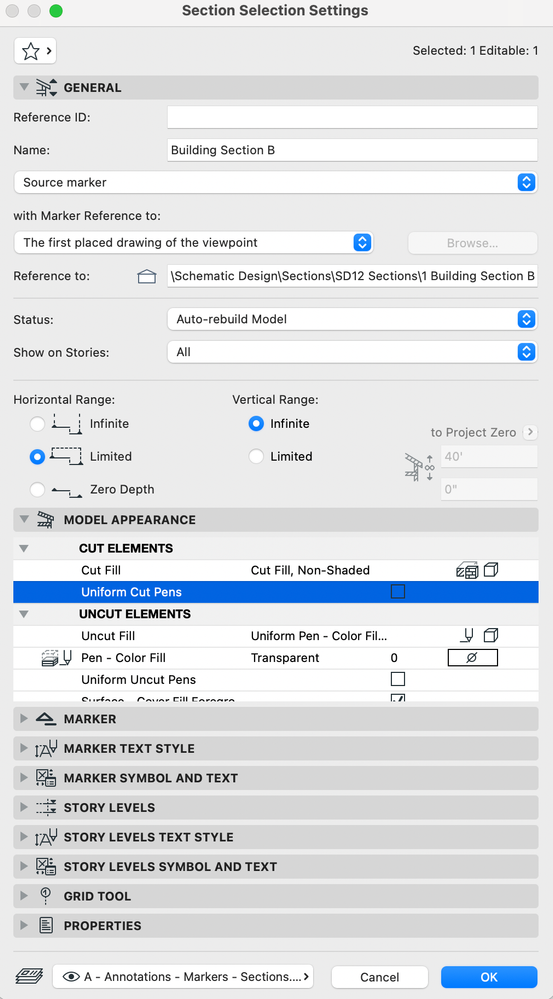The height and width of the screenshot is (999, 553).
Task: Expand the MARKER TEXT STYLE panel
Action: [x=276, y=749]
